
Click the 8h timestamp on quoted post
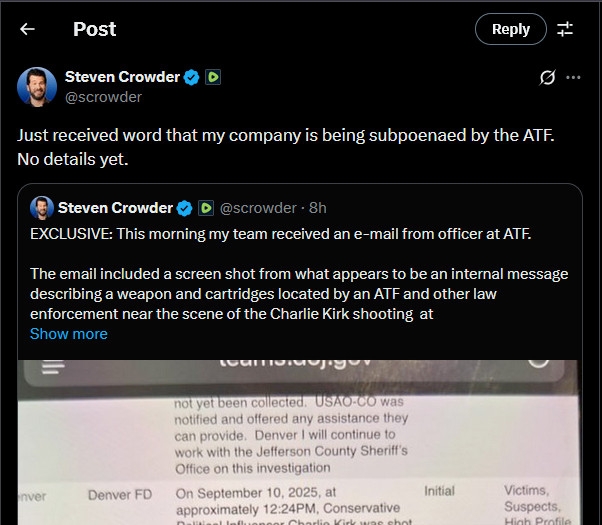click(x=318, y=208)
